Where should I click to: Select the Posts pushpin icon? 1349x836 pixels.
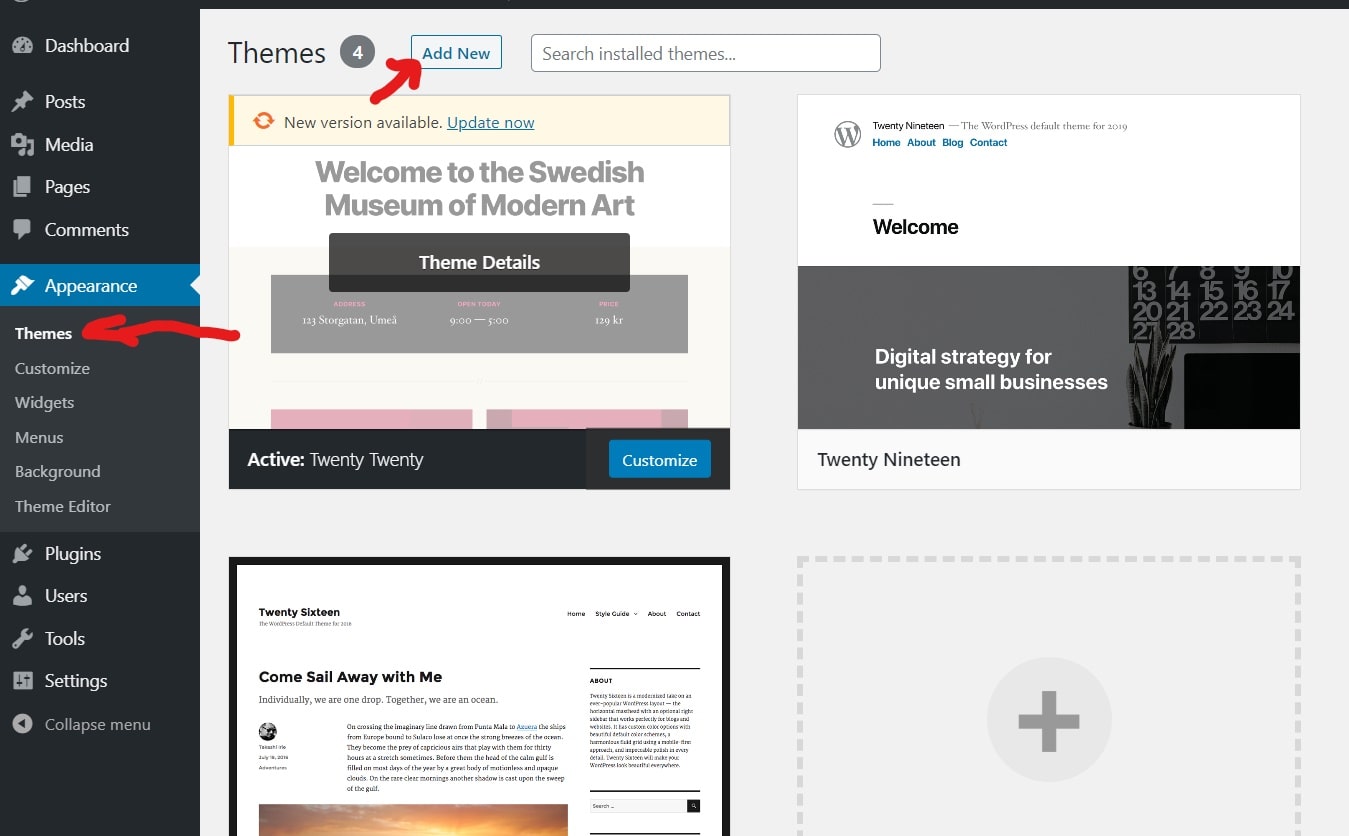tap(22, 101)
